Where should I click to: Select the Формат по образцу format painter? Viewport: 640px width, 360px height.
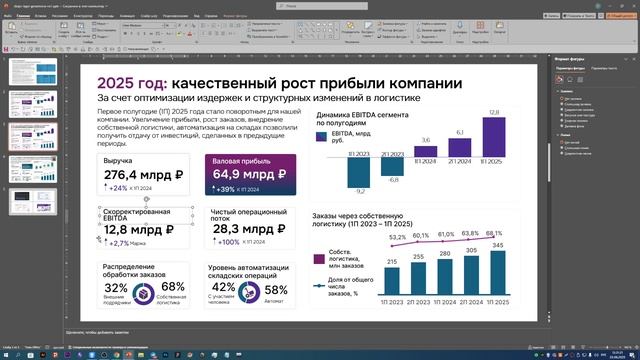coord(36,37)
